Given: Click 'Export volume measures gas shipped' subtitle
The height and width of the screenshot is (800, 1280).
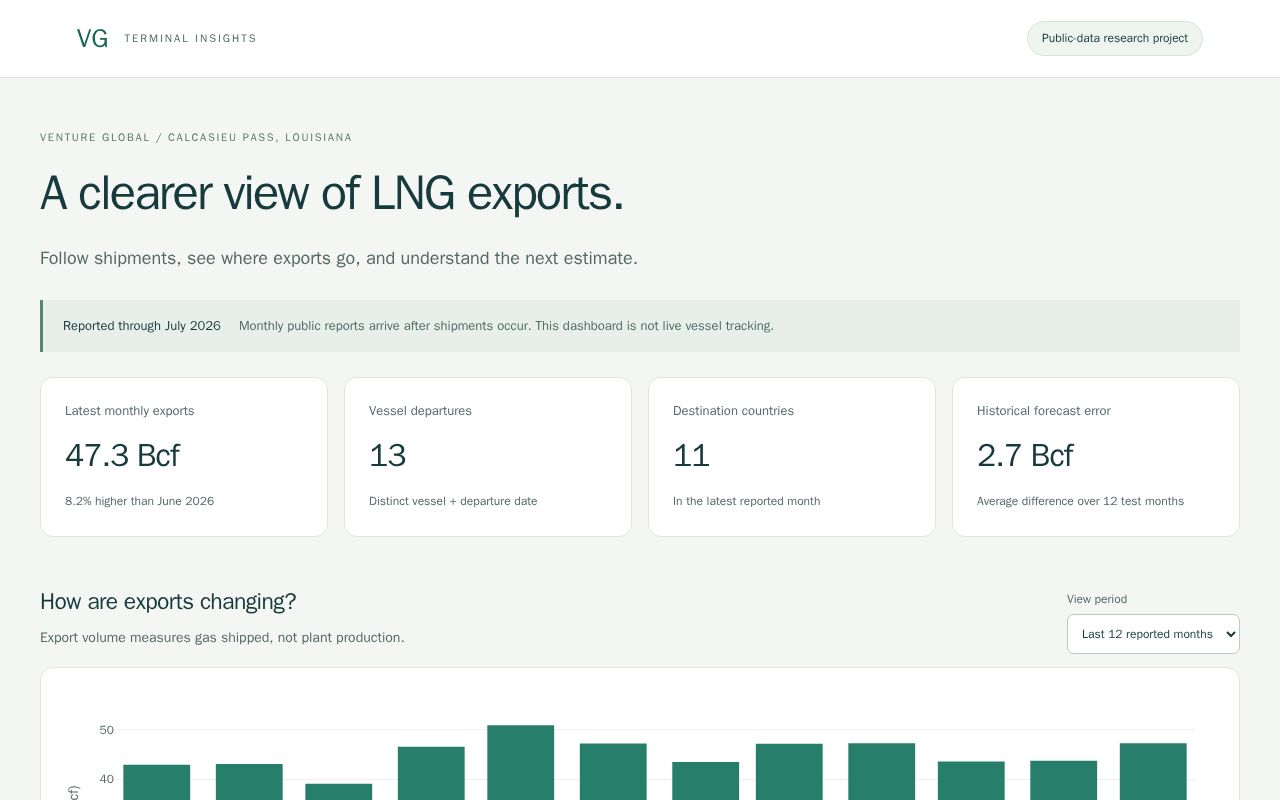Looking at the screenshot, I should [x=222, y=638].
